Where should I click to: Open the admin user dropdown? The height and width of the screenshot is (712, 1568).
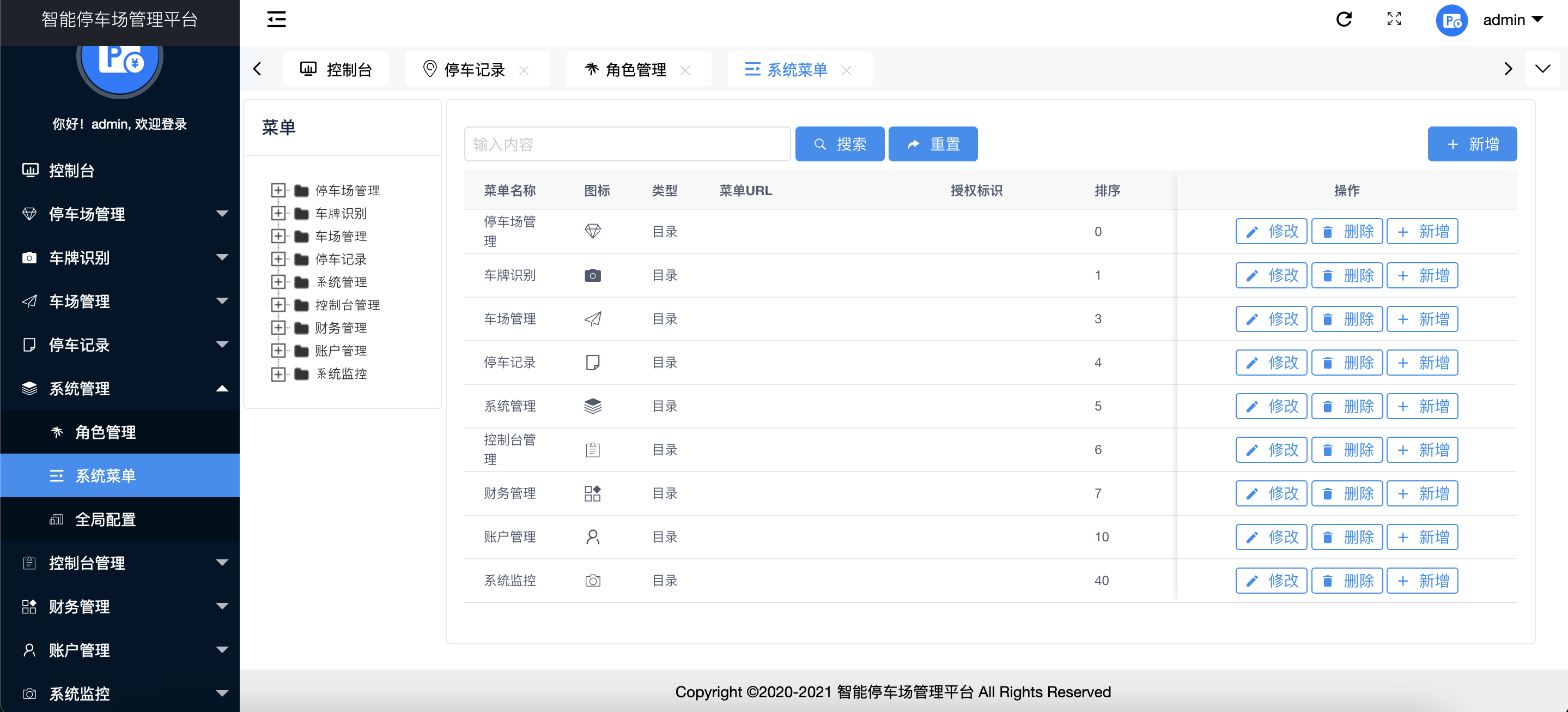1513,20
